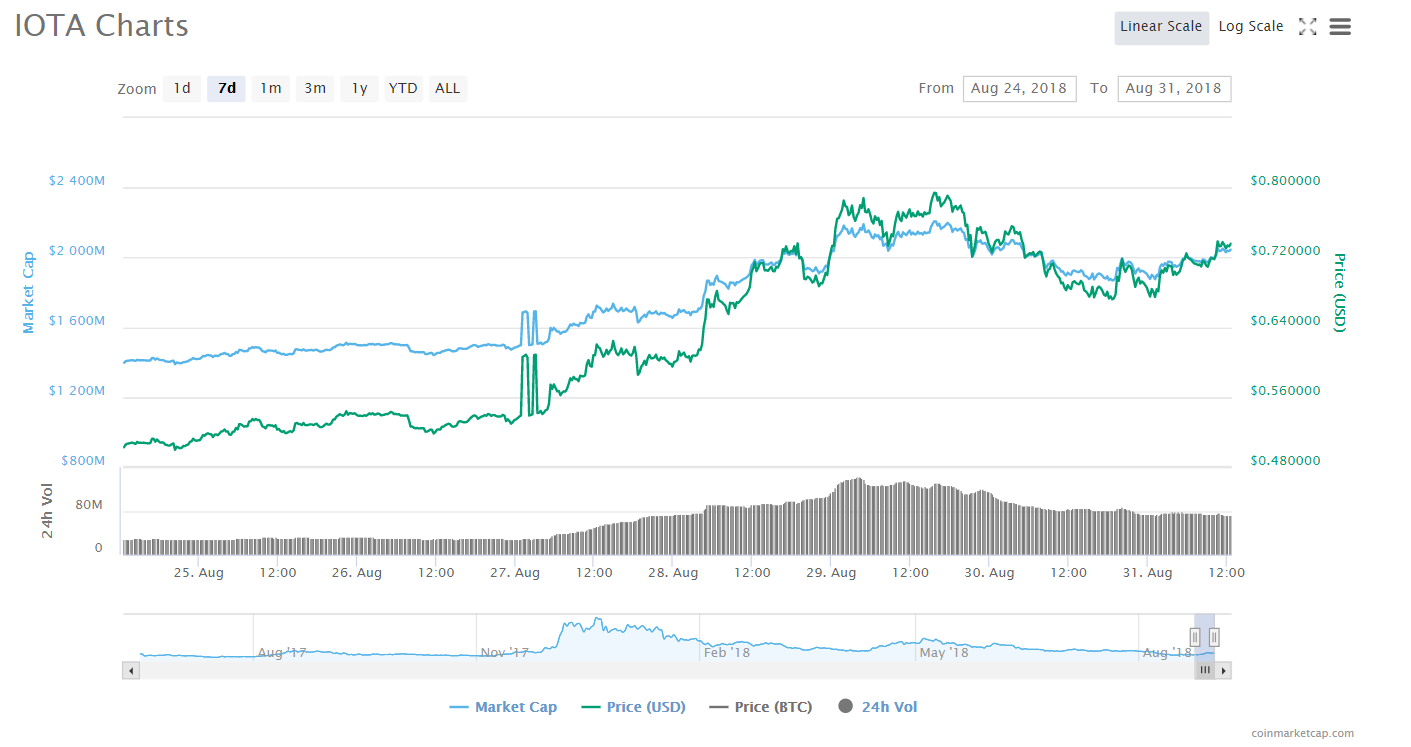
Task: Click navigator scrollbar right arrow
Action: pyautogui.click(x=1223, y=670)
